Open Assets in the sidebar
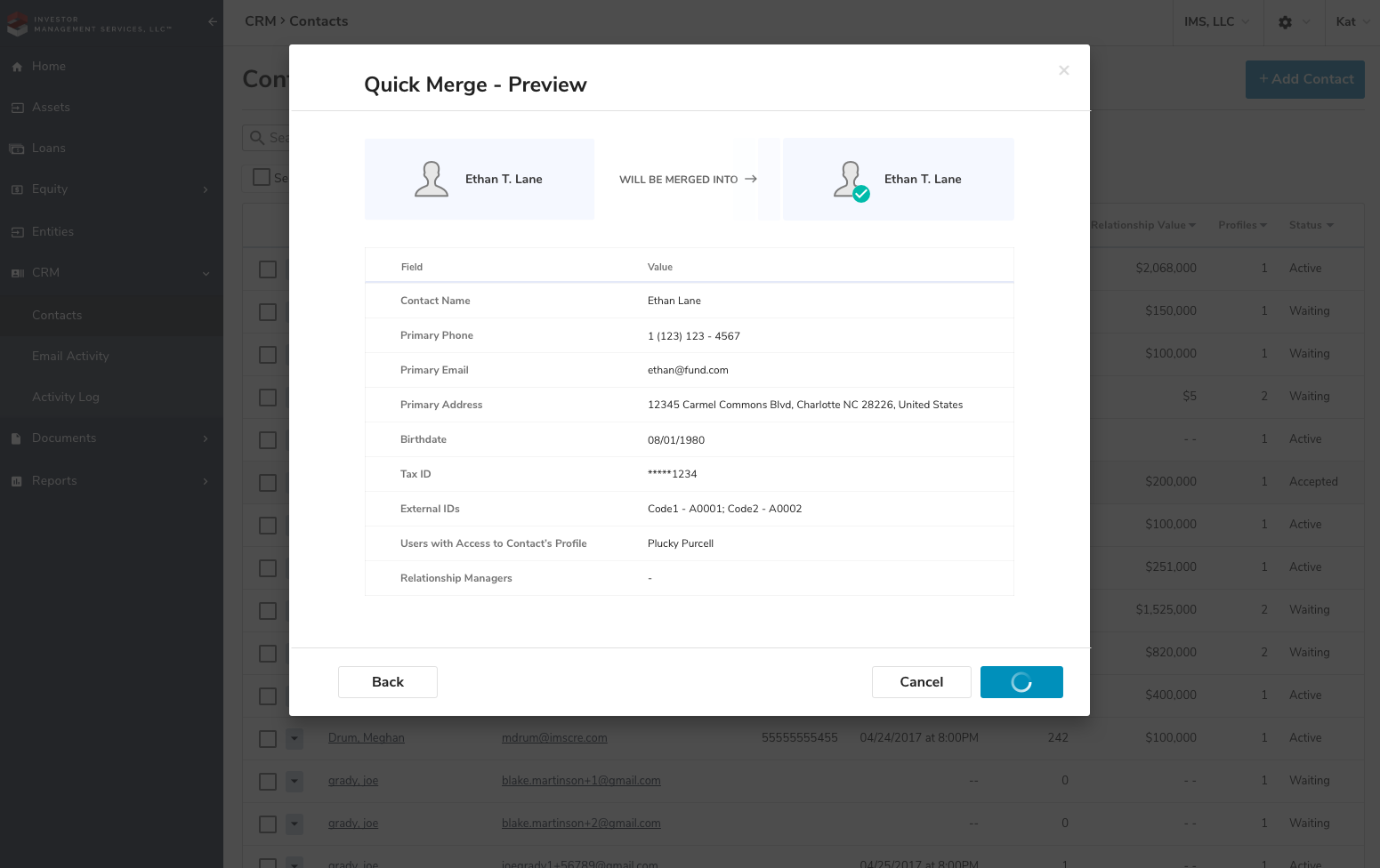 [51, 108]
